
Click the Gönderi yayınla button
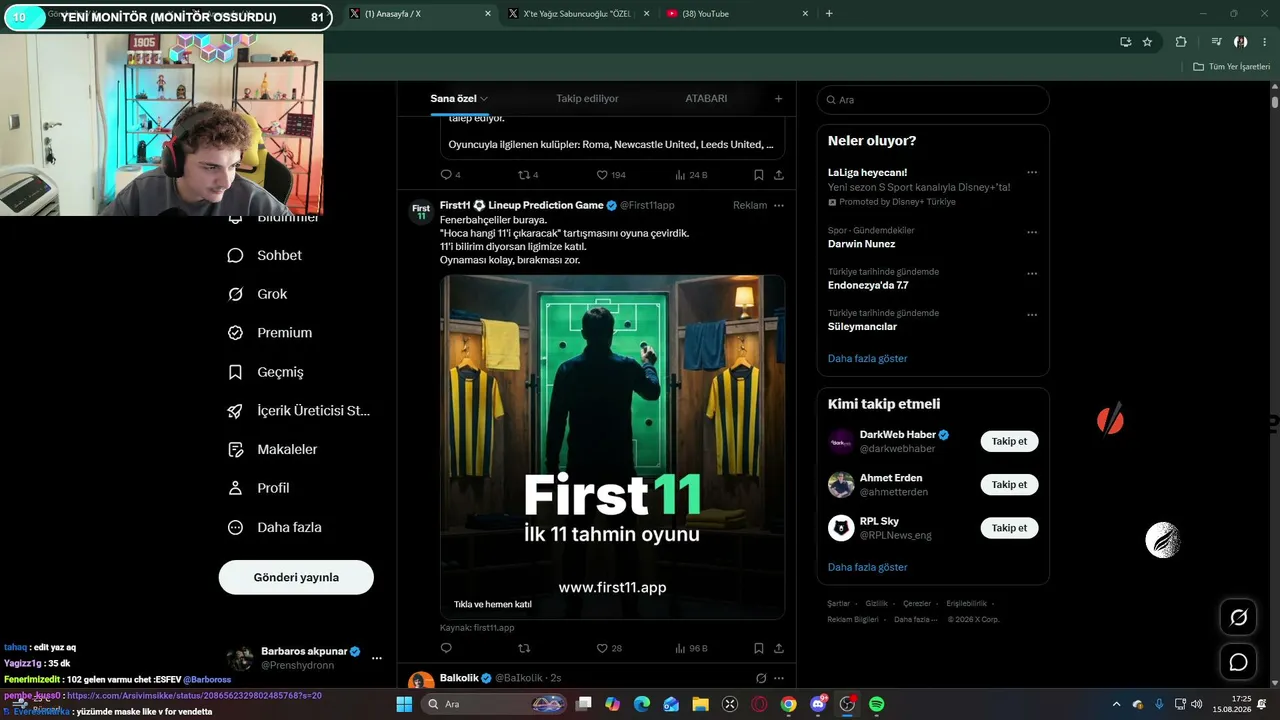pos(296,577)
